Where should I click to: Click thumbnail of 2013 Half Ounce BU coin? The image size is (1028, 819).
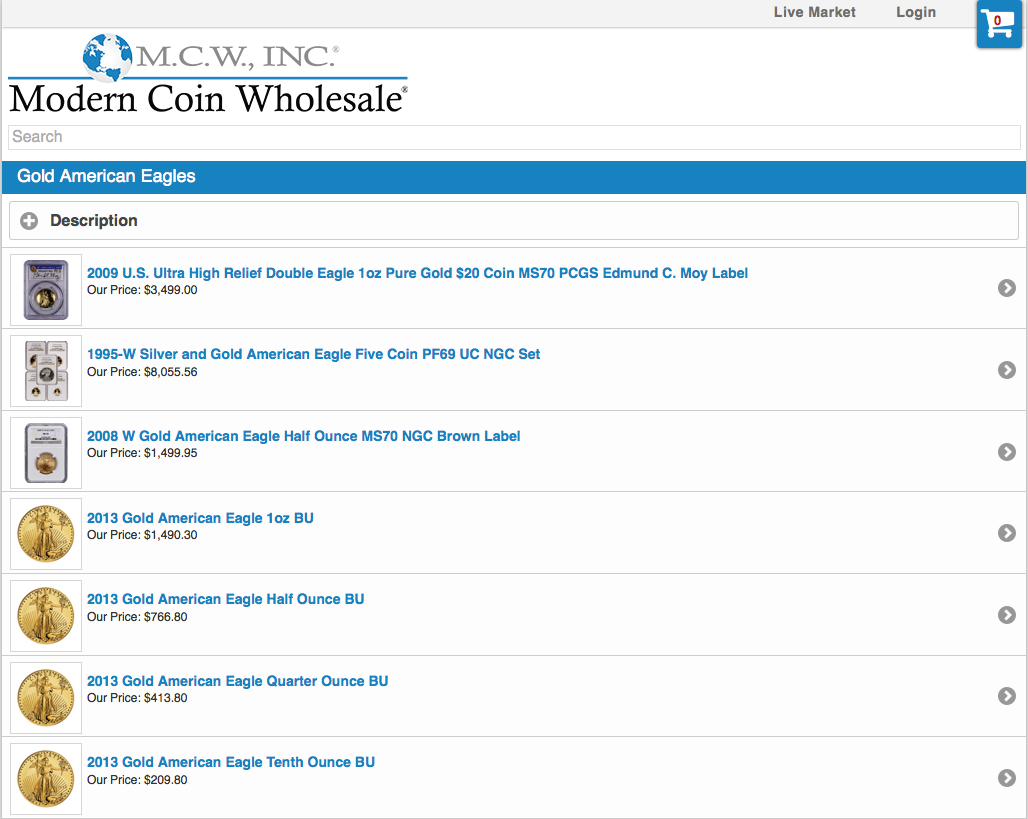(x=46, y=616)
